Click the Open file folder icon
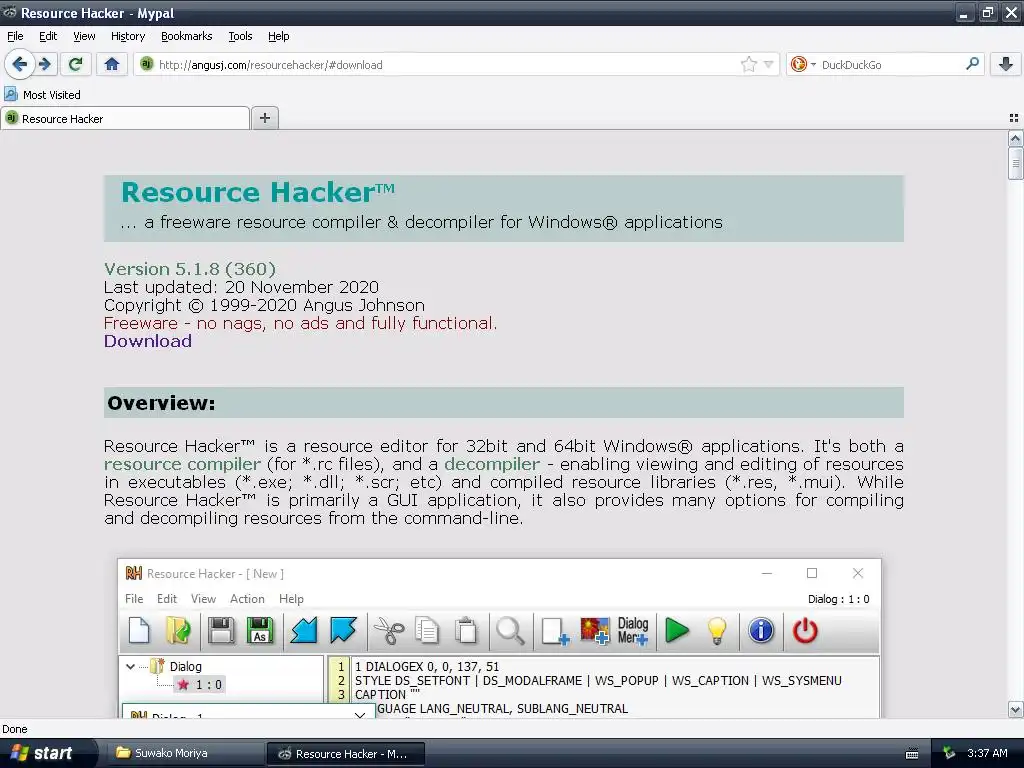Image resolution: width=1024 pixels, height=768 pixels. click(x=178, y=631)
